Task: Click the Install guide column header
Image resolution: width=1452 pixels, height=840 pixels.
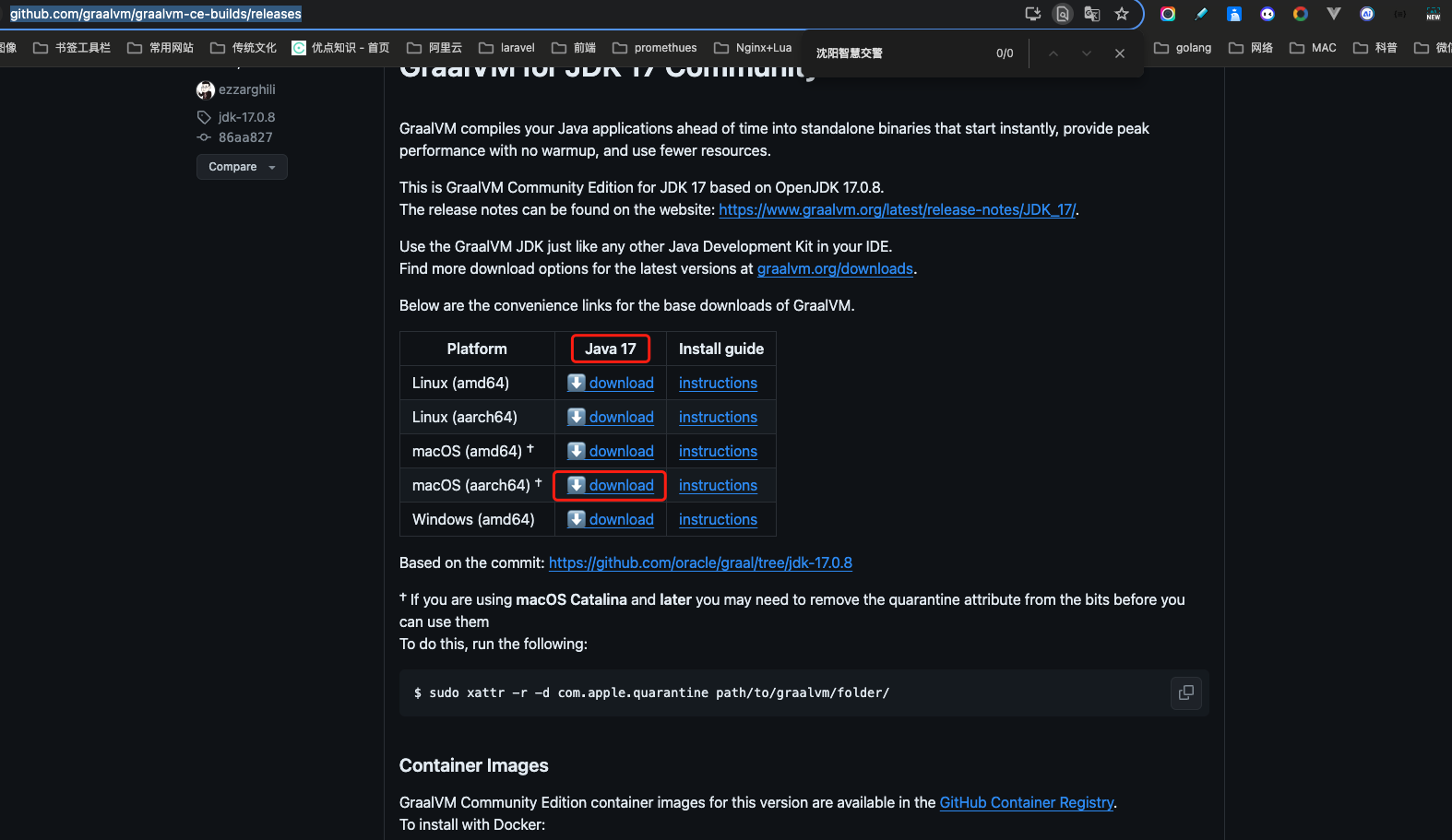Action: [721, 349]
